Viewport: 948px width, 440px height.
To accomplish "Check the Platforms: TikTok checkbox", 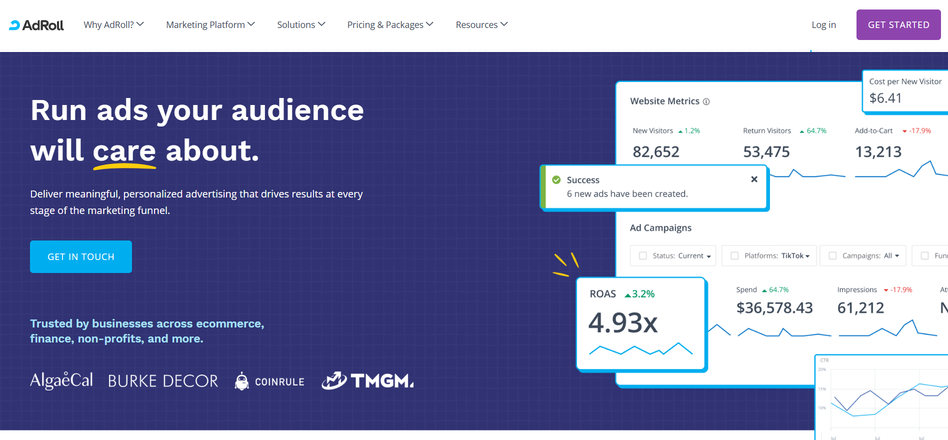I will pyautogui.click(x=734, y=256).
